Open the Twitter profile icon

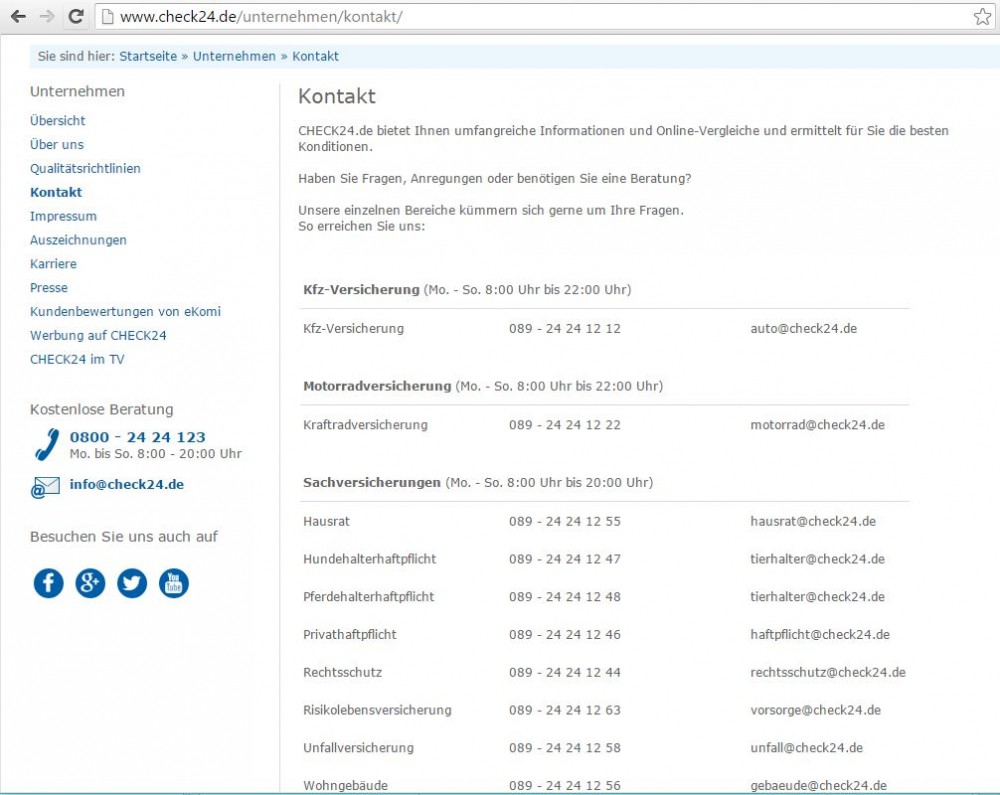[132, 583]
